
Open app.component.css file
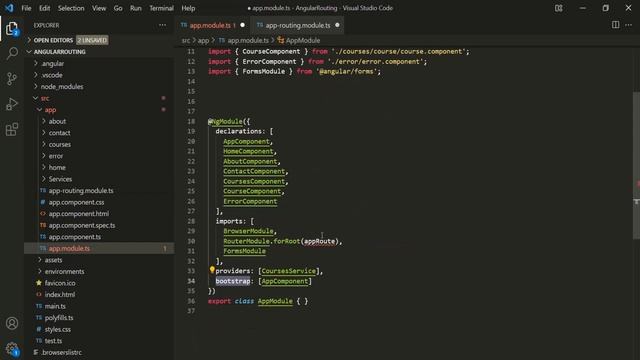point(76,202)
